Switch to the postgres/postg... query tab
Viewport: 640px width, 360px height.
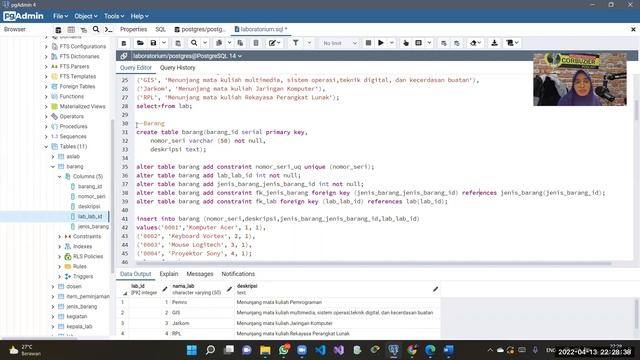point(200,29)
